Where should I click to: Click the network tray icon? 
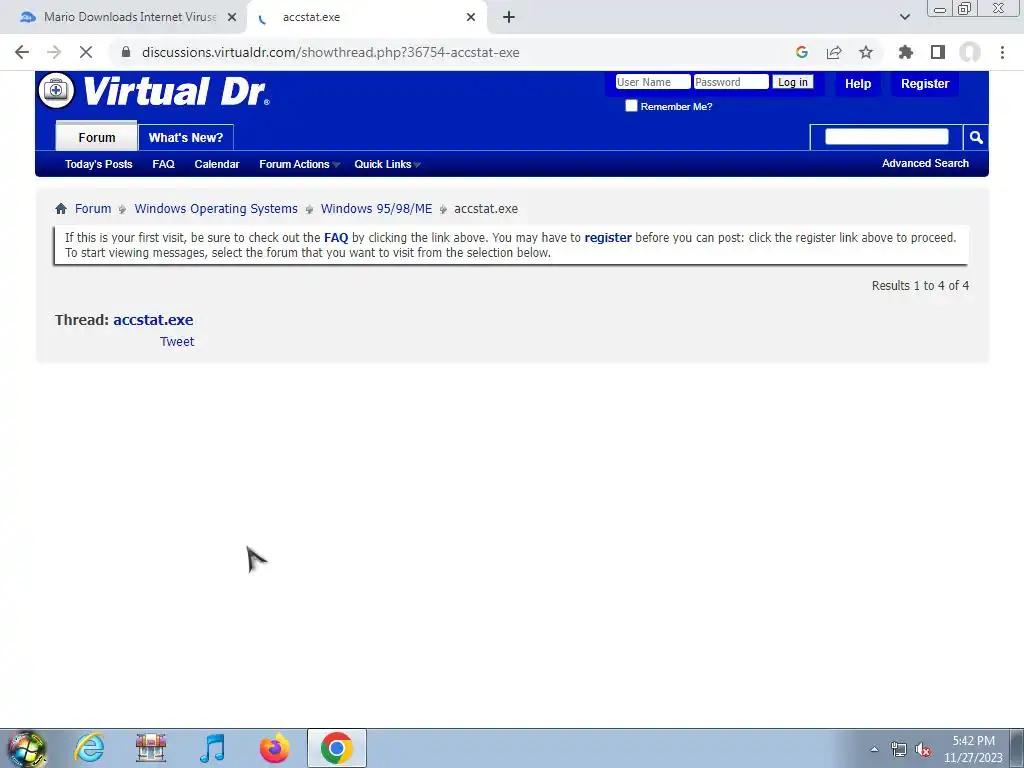899,749
